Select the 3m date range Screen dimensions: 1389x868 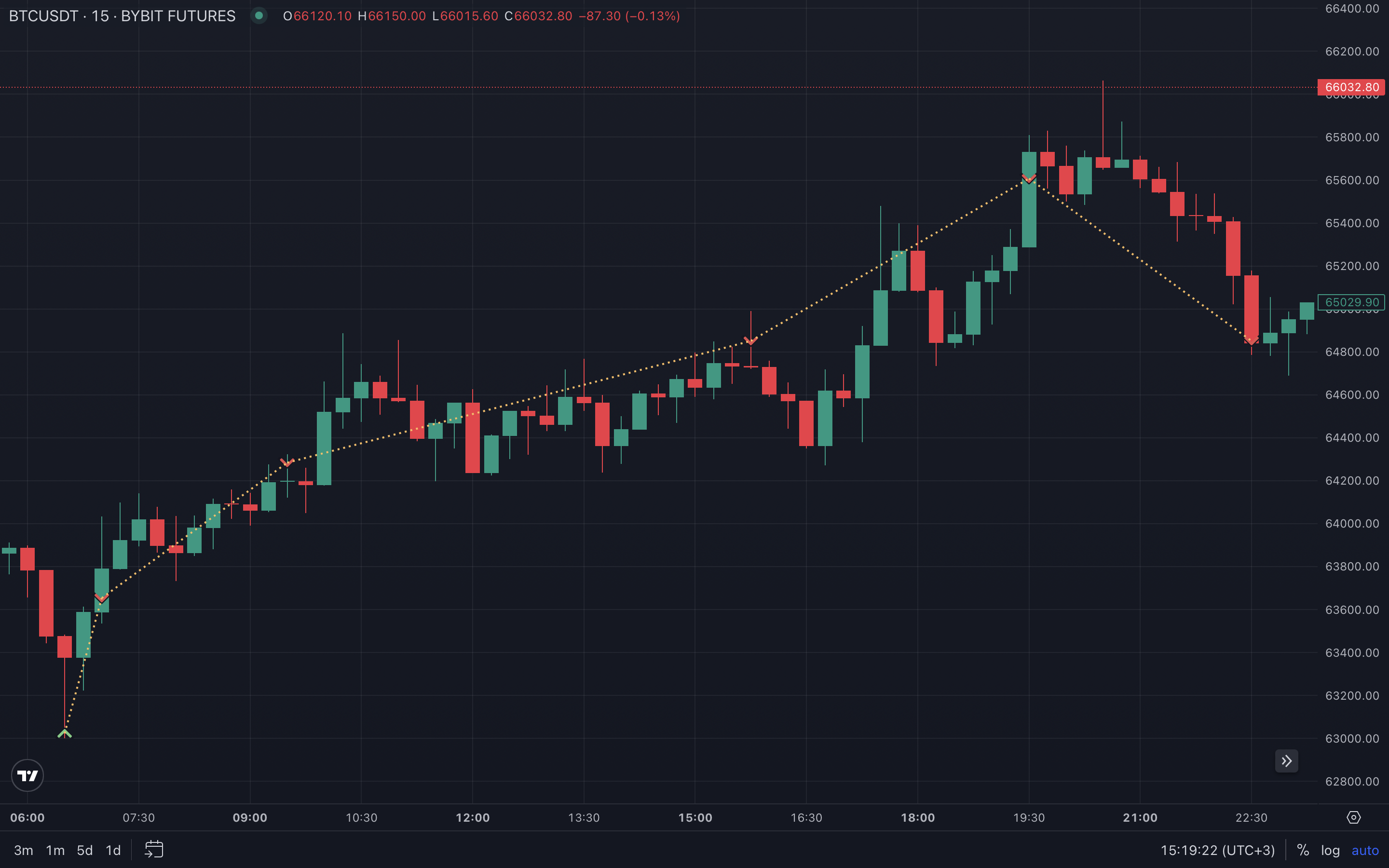coord(24,850)
